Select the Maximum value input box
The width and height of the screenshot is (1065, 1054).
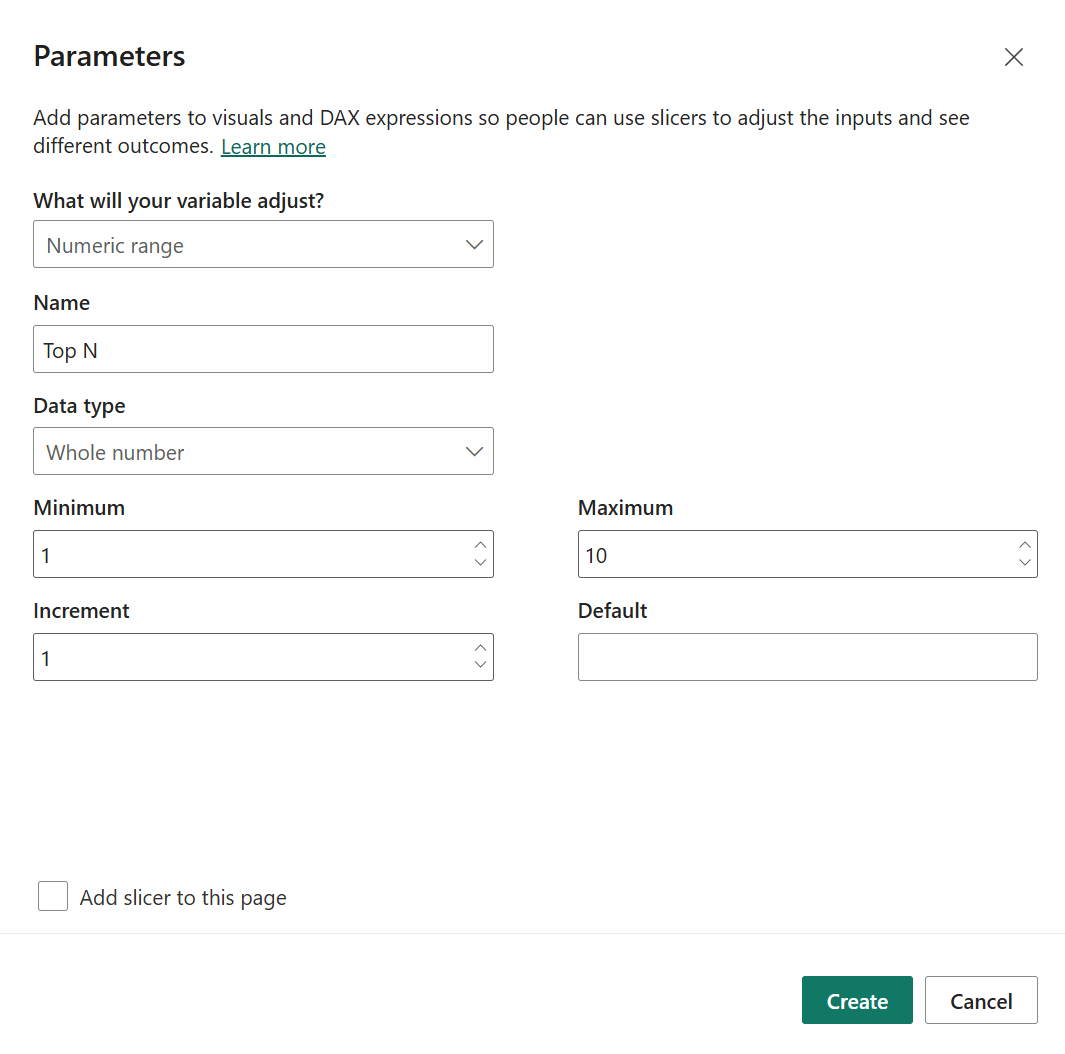[795, 554]
